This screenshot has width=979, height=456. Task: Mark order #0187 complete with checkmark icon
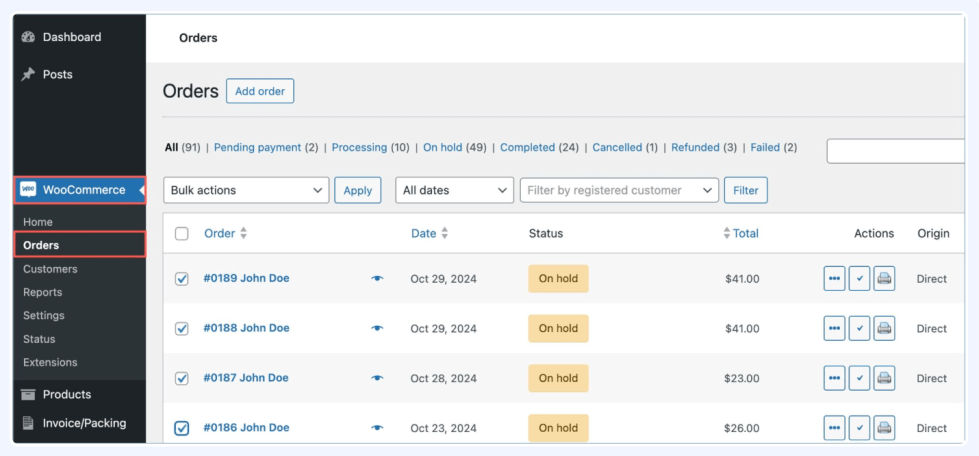859,378
